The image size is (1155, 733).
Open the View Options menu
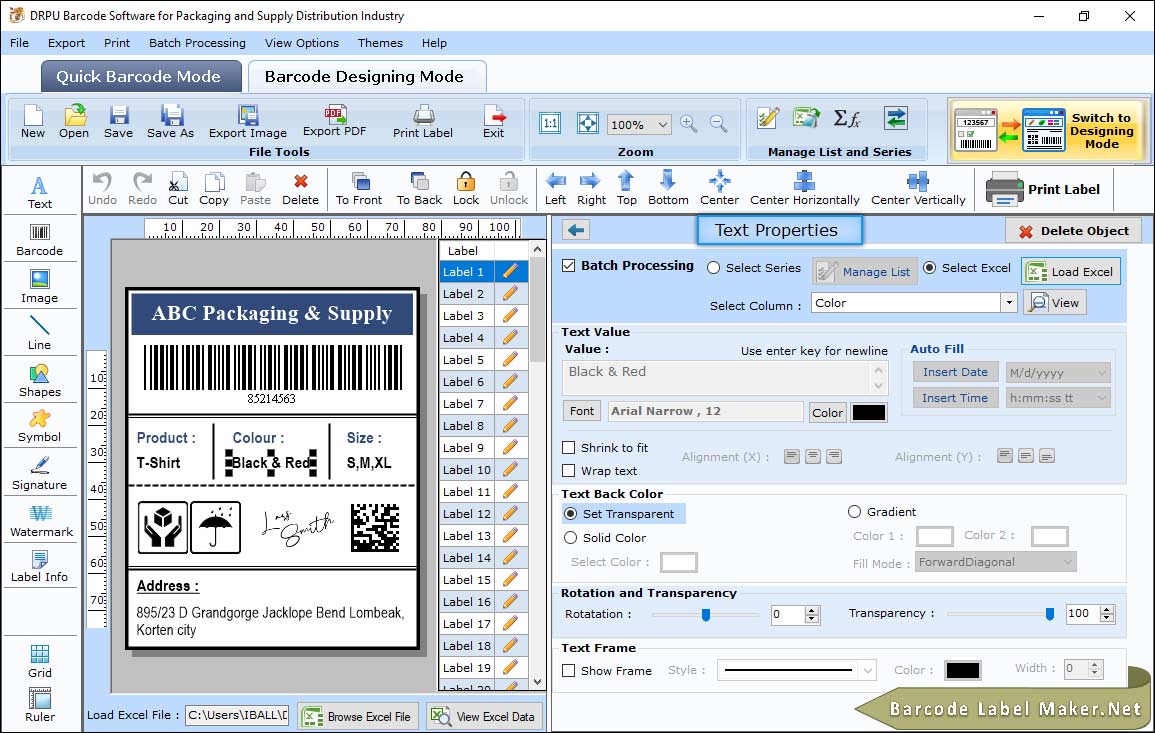[x=302, y=43]
